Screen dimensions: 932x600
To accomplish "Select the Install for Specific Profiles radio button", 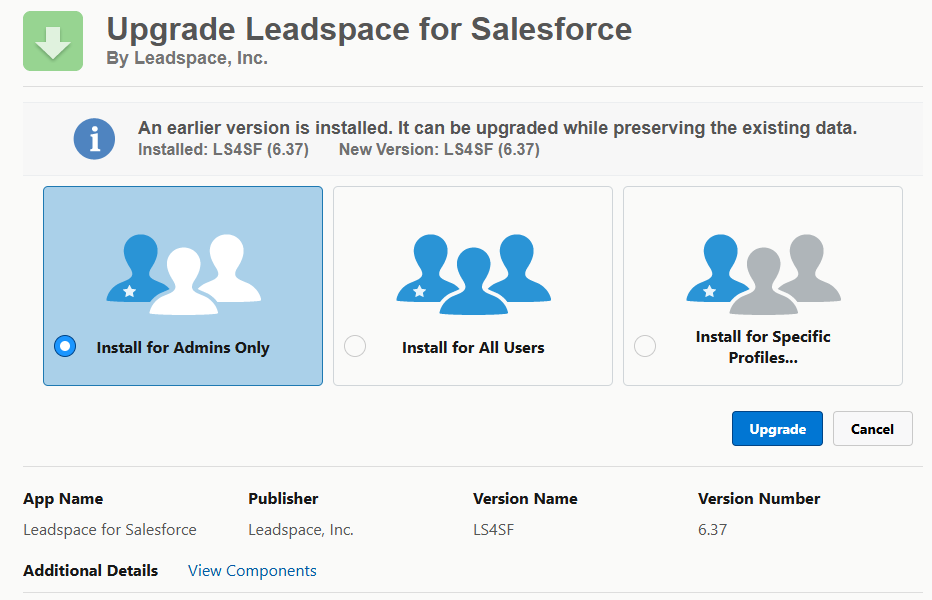I will point(644,346).
